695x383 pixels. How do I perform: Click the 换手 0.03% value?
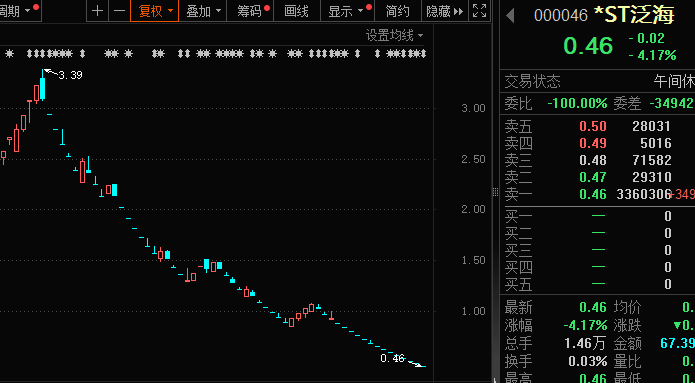[588, 361]
